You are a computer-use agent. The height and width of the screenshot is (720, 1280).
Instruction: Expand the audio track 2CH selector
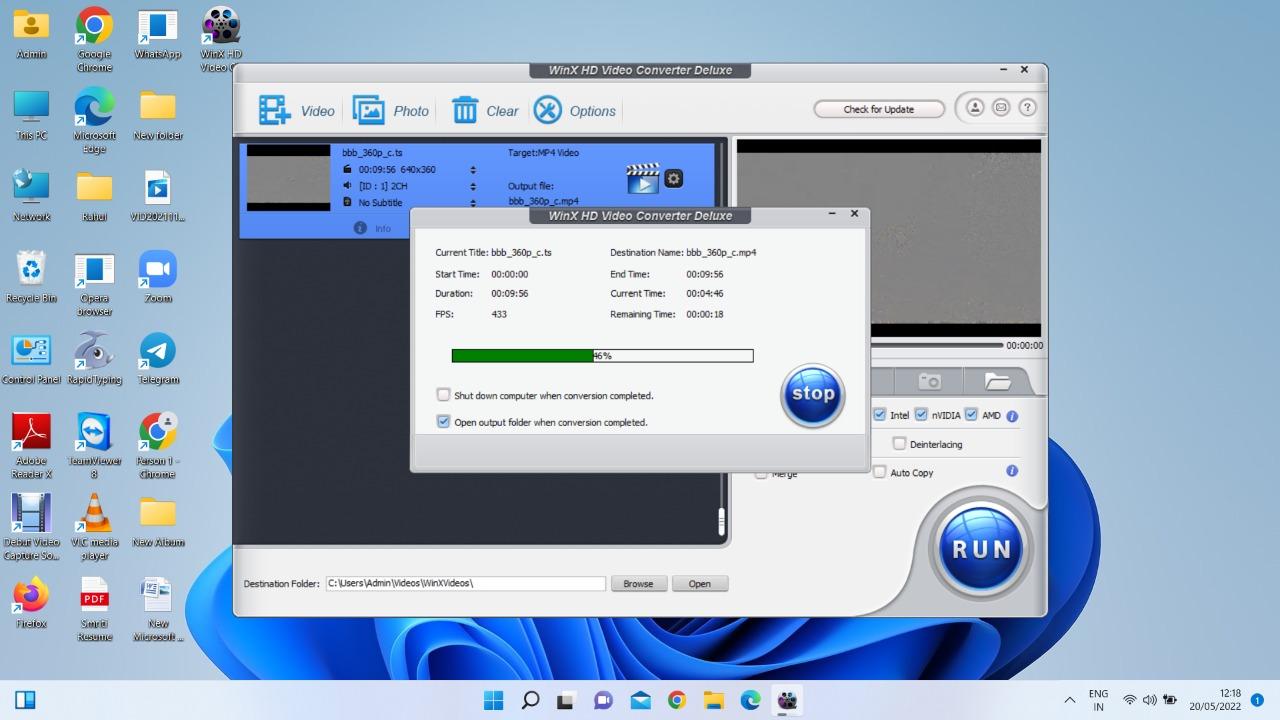click(473, 186)
